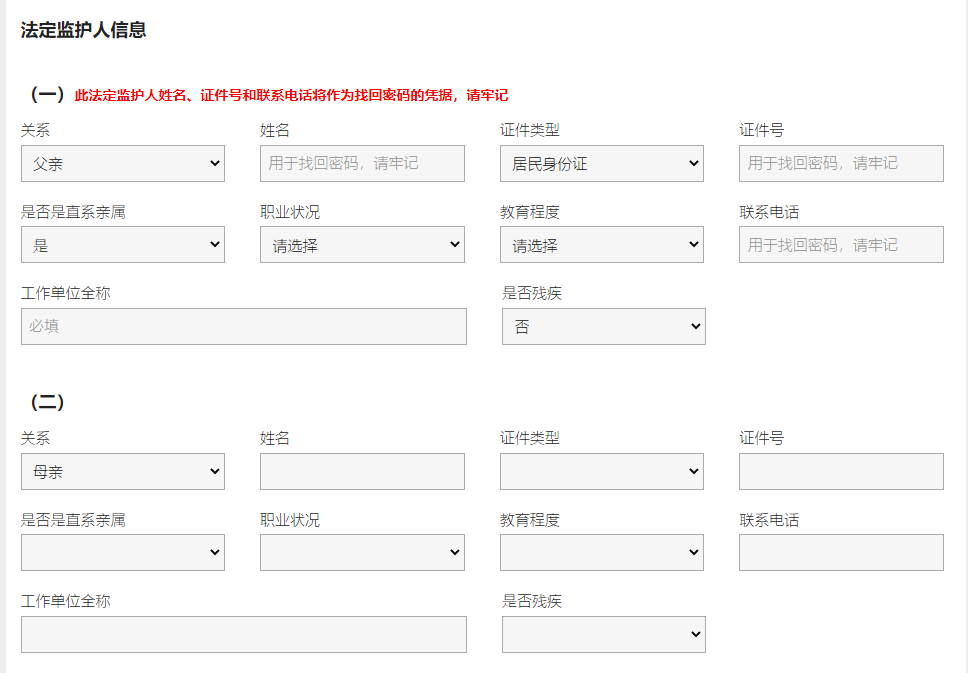Click the second guardian's 联系电话 field
The image size is (968, 673).
(x=841, y=552)
